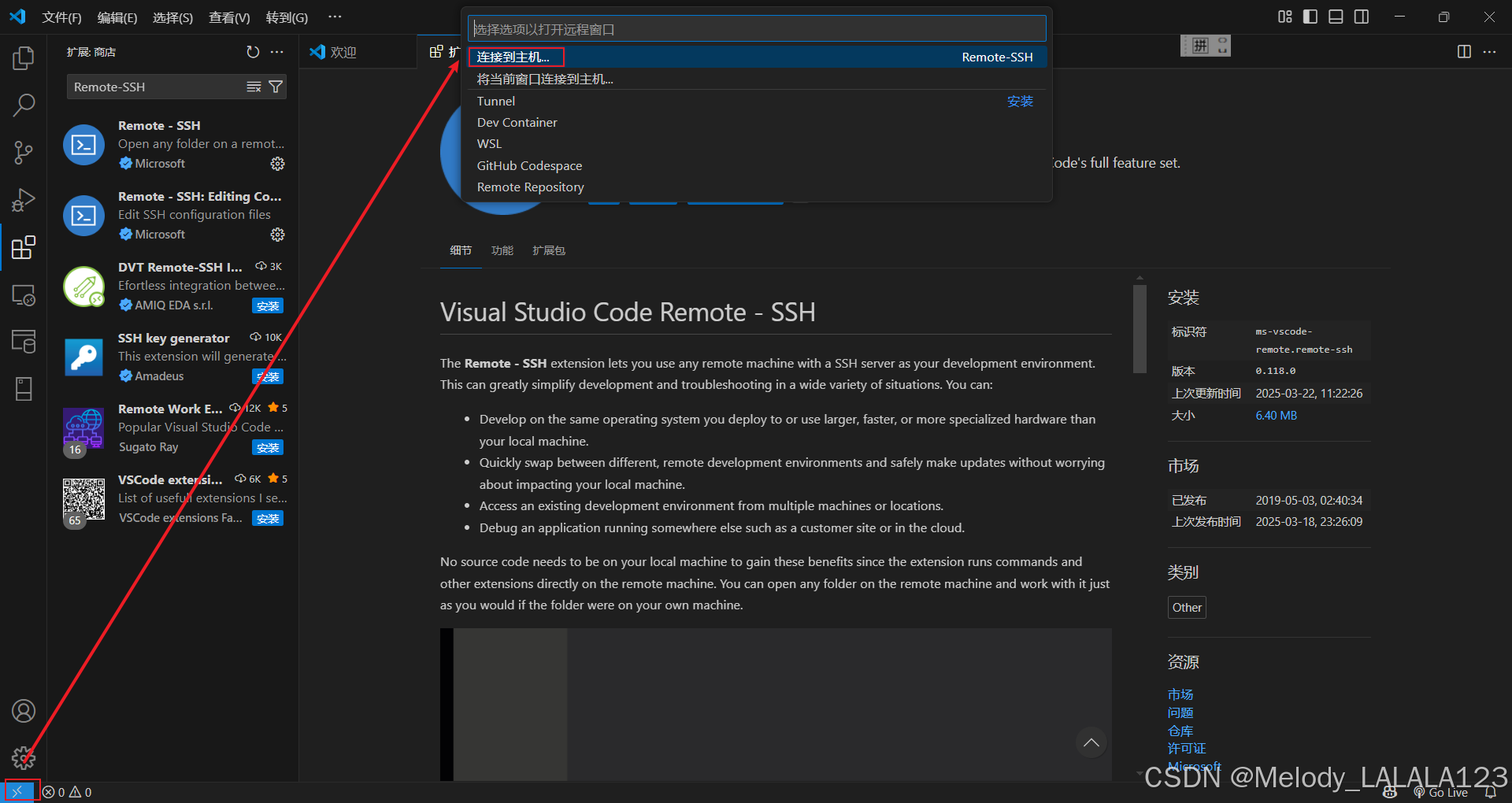Choose Tunnel in remote options

757,101
